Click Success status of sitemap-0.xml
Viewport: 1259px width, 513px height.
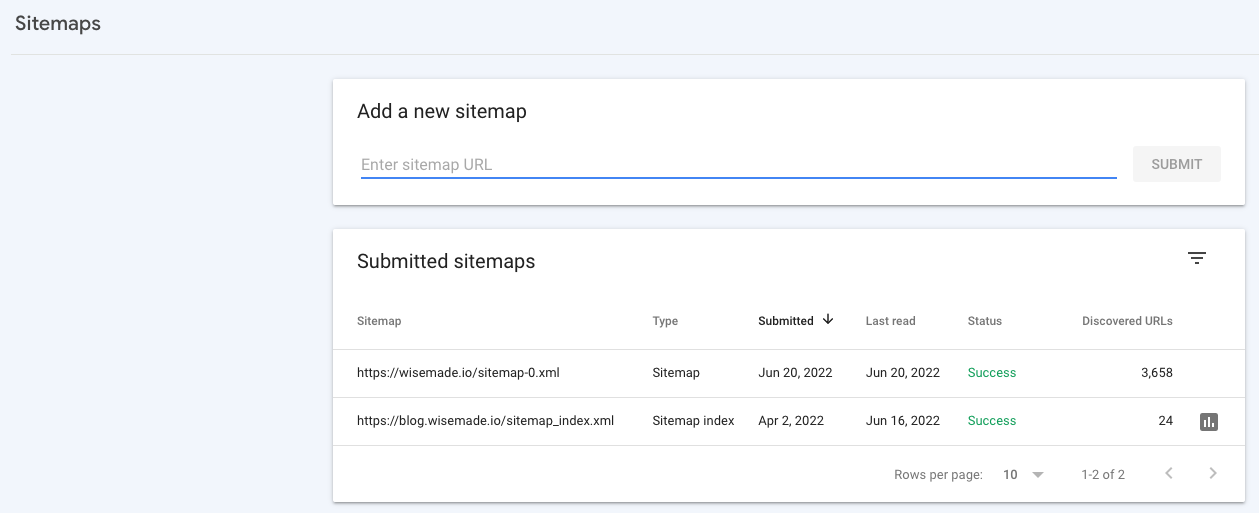pos(992,373)
